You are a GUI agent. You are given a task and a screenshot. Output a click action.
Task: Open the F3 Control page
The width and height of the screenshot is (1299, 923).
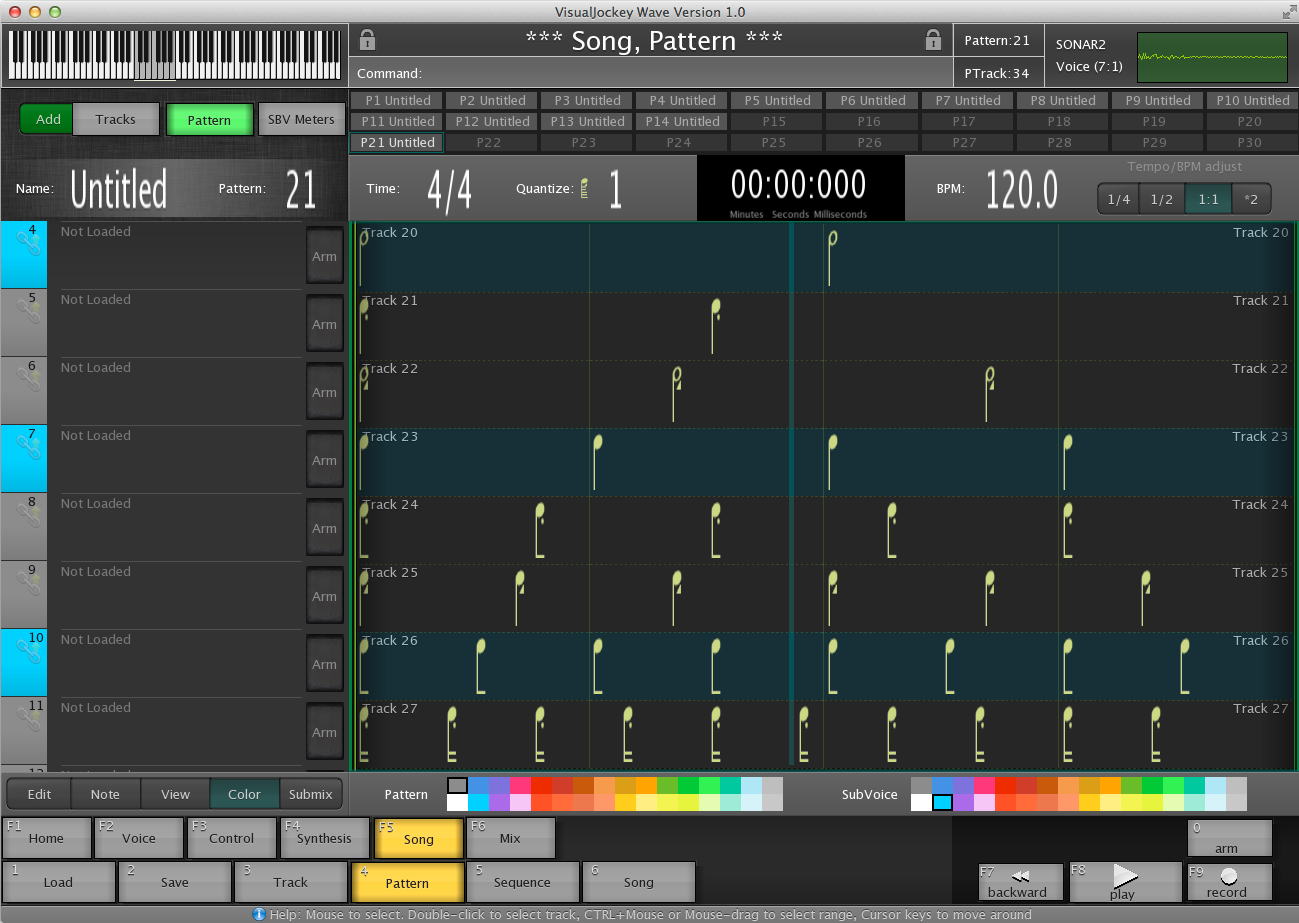click(232, 838)
